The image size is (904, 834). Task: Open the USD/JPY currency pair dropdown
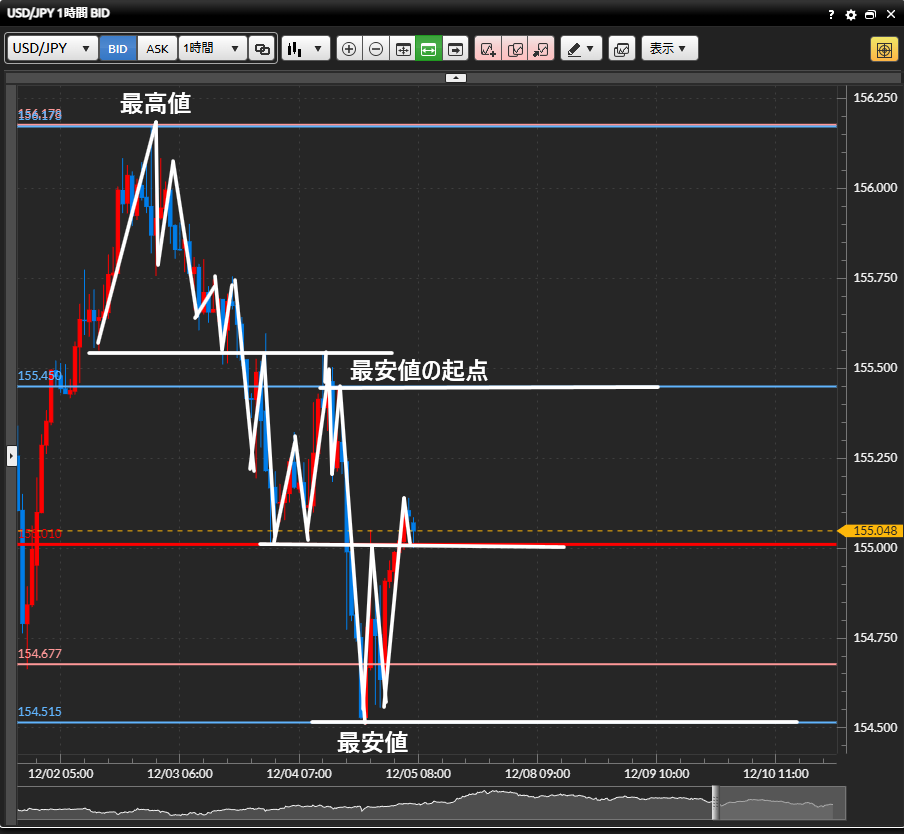[53, 48]
